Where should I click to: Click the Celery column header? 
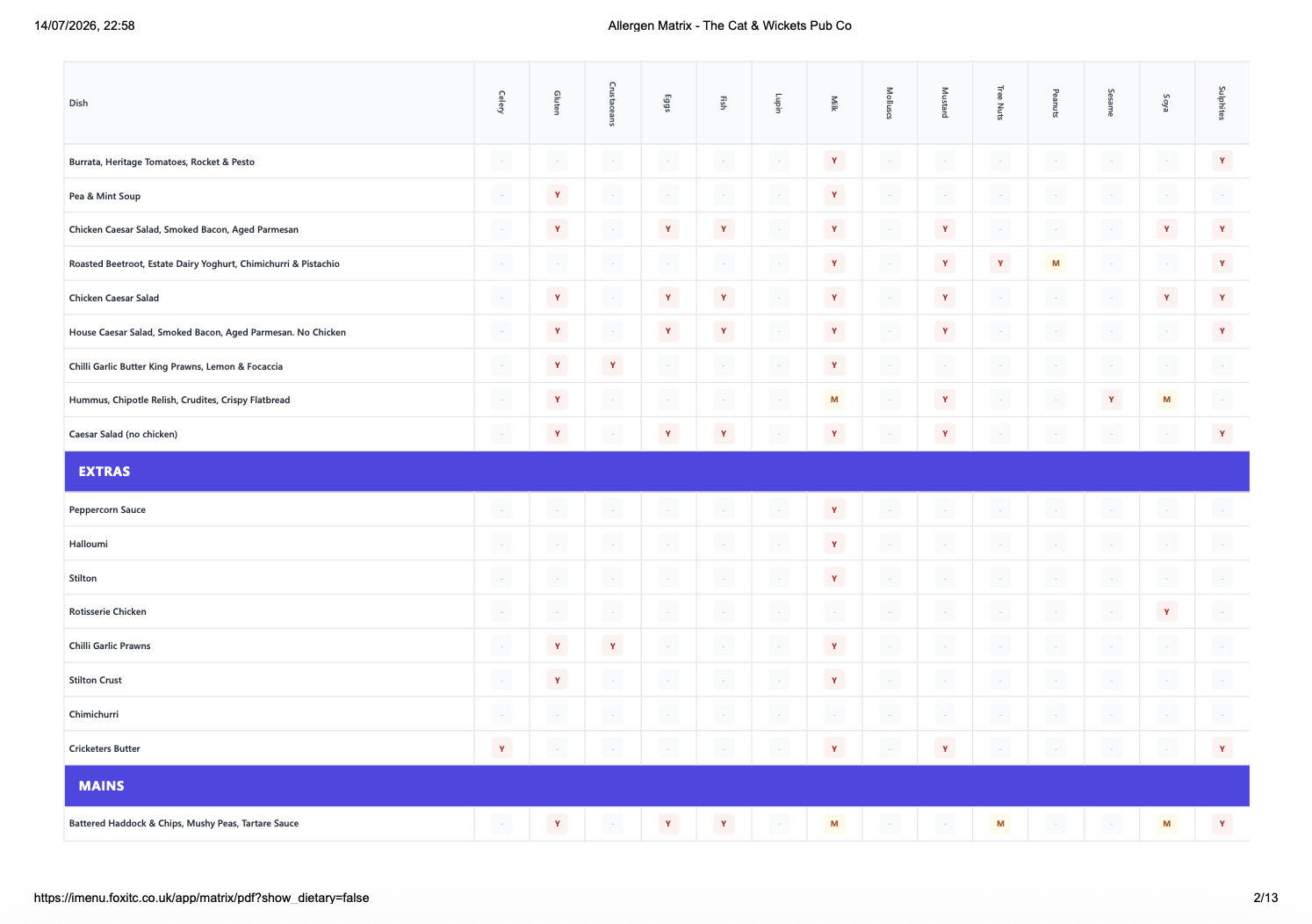(x=501, y=103)
